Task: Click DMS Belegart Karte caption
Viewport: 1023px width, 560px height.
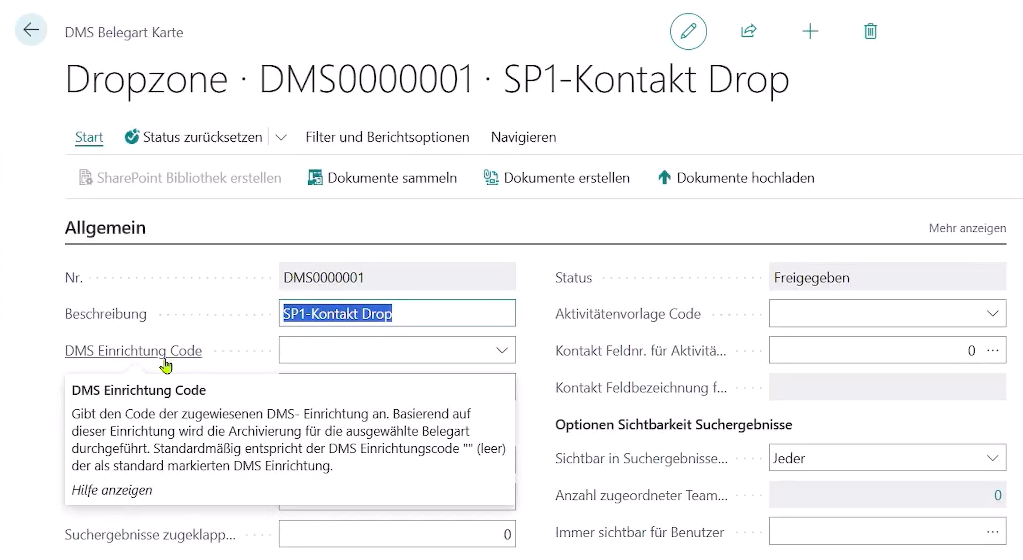Action: [x=124, y=32]
